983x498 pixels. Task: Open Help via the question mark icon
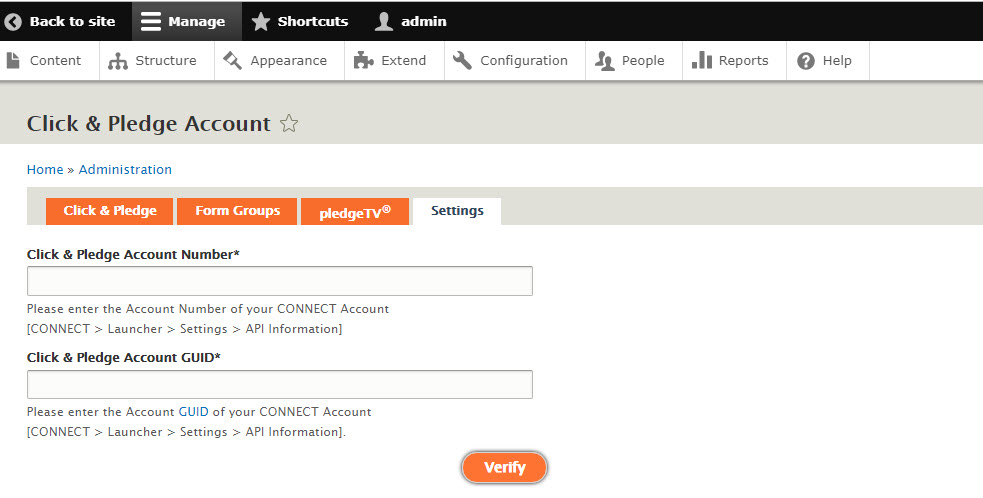[806, 61]
